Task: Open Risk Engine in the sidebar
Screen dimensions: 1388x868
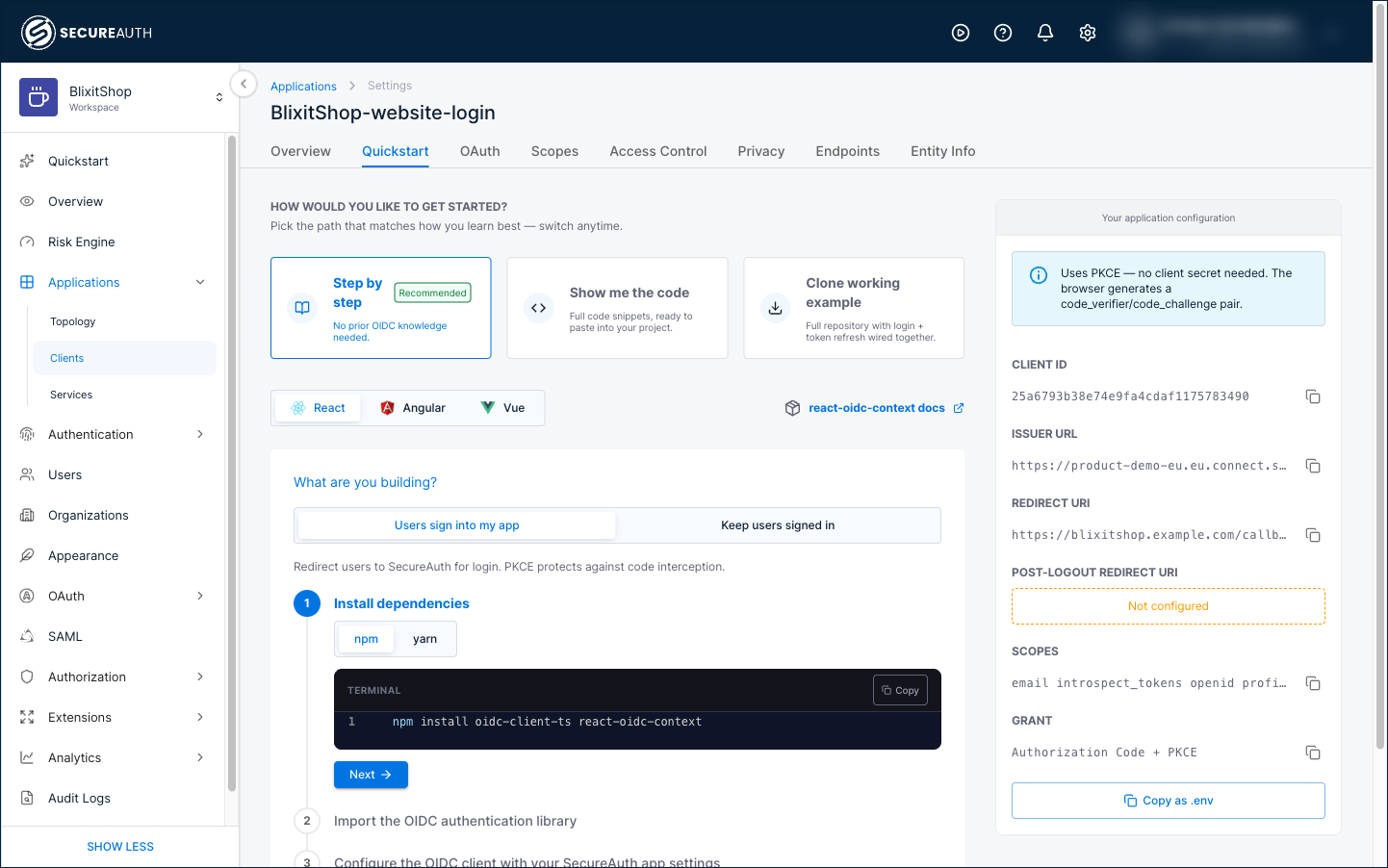Action: click(x=113, y=242)
